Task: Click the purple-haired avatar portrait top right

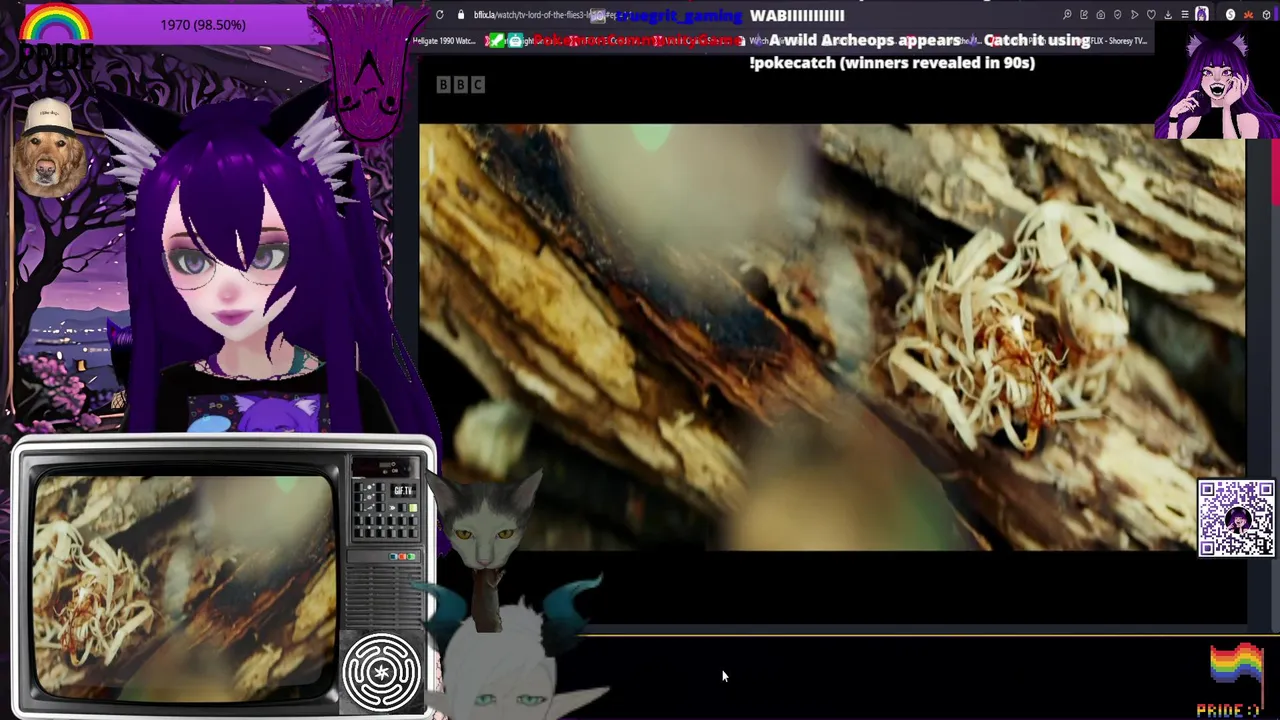Action: [1216, 85]
